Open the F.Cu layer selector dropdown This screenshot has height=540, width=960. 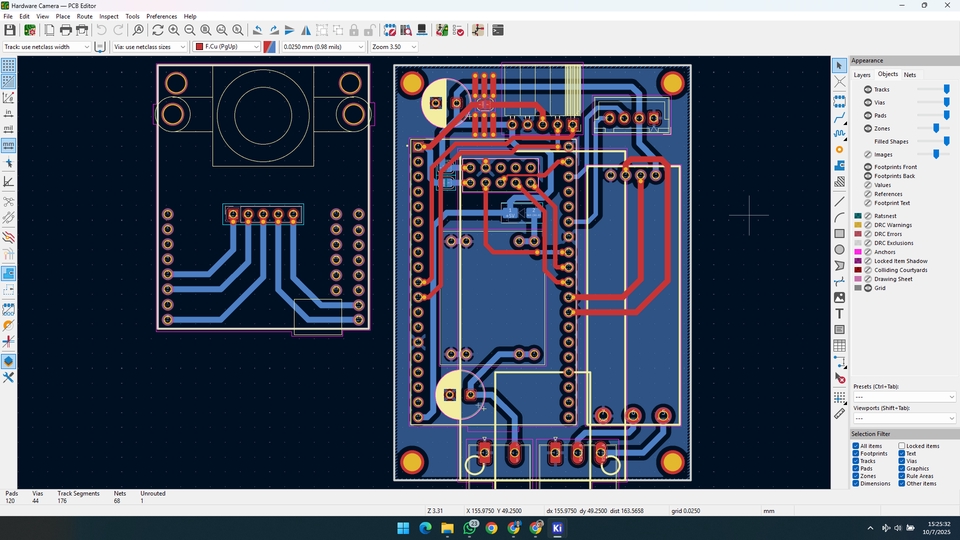tap(227, 47)
